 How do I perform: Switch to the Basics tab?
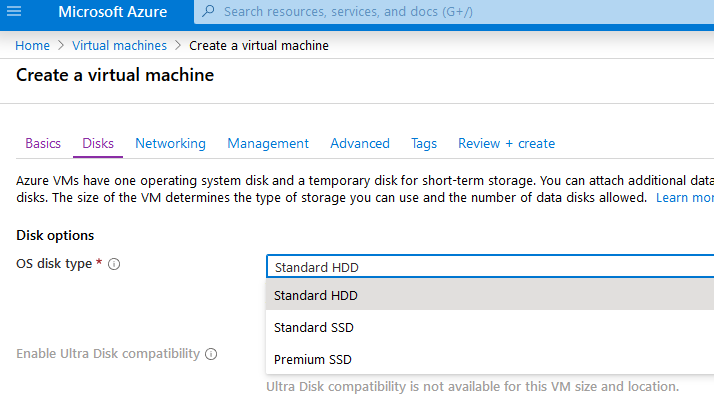(43, 143)
